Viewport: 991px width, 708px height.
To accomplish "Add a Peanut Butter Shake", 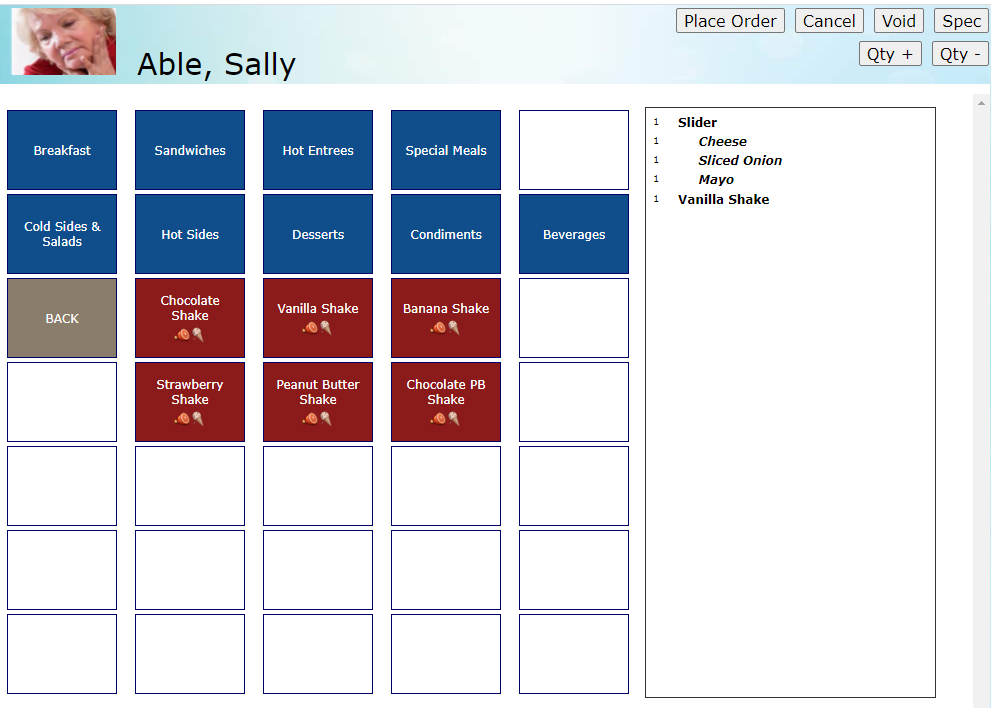I will tap(318, 402).
